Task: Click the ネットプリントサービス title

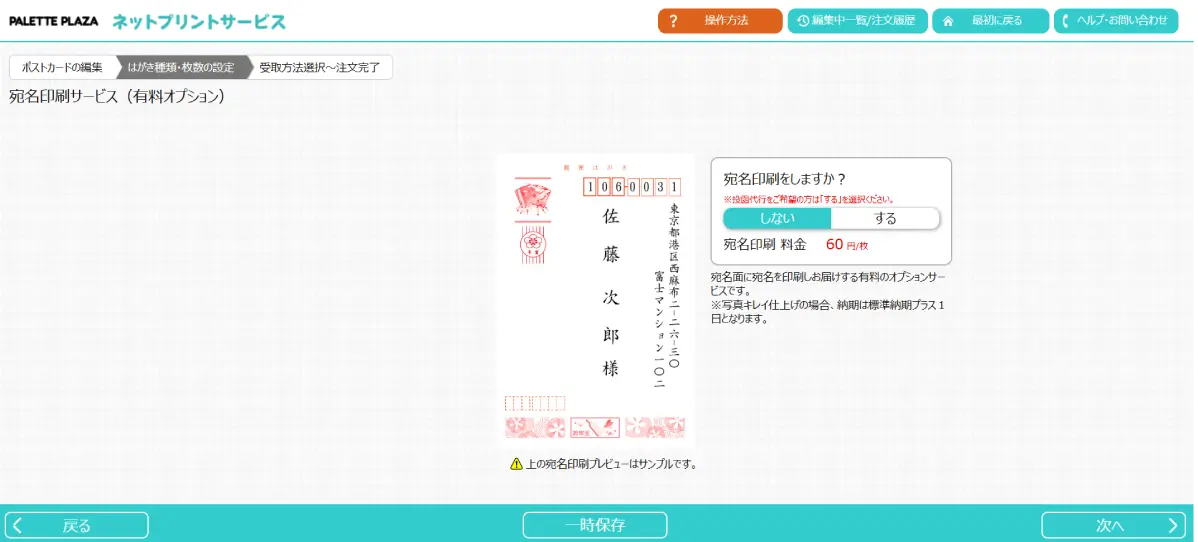Action: pyautogui.click(x=199, y=21)
